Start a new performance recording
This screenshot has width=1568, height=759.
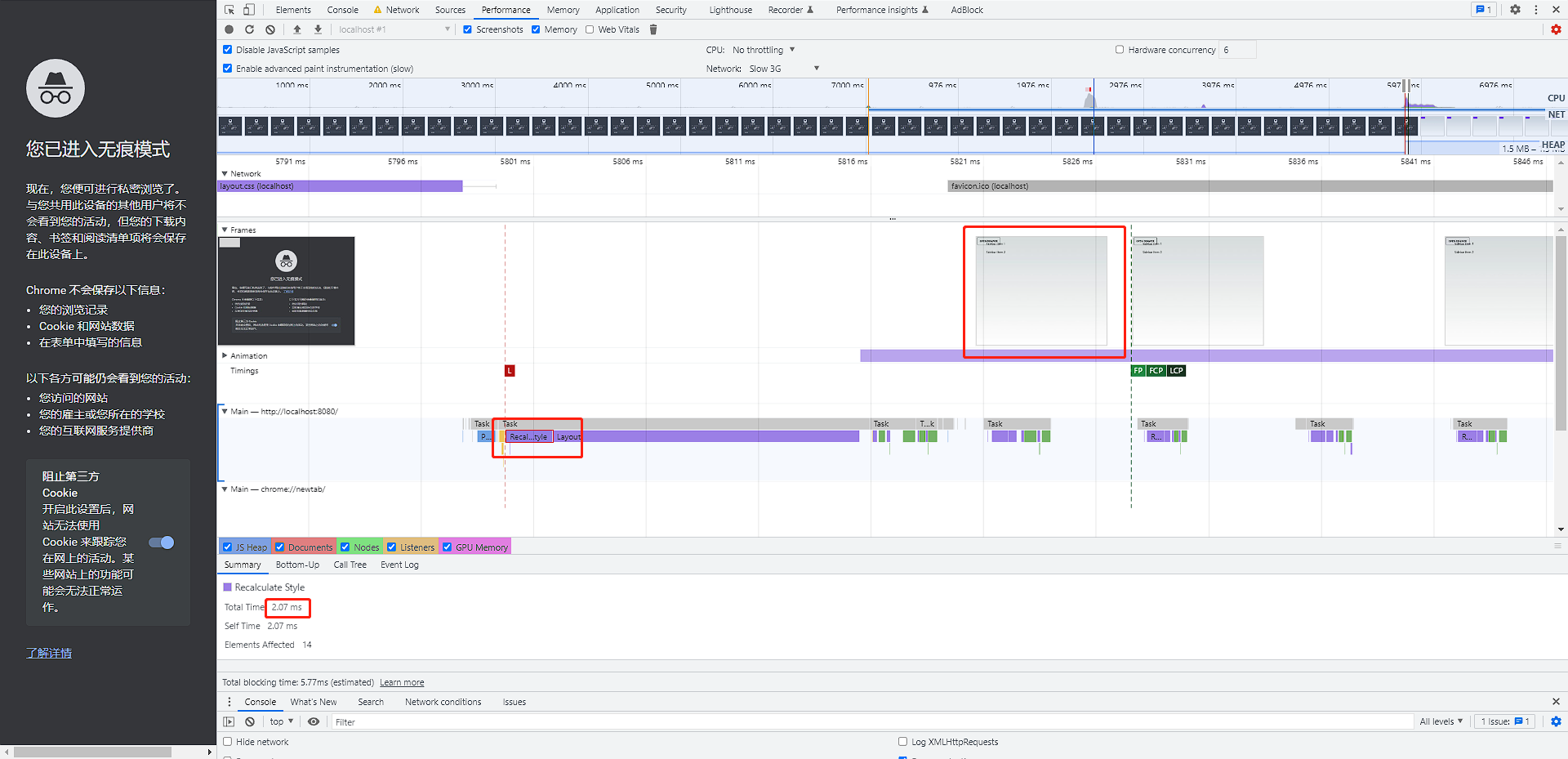pos(229,29)
